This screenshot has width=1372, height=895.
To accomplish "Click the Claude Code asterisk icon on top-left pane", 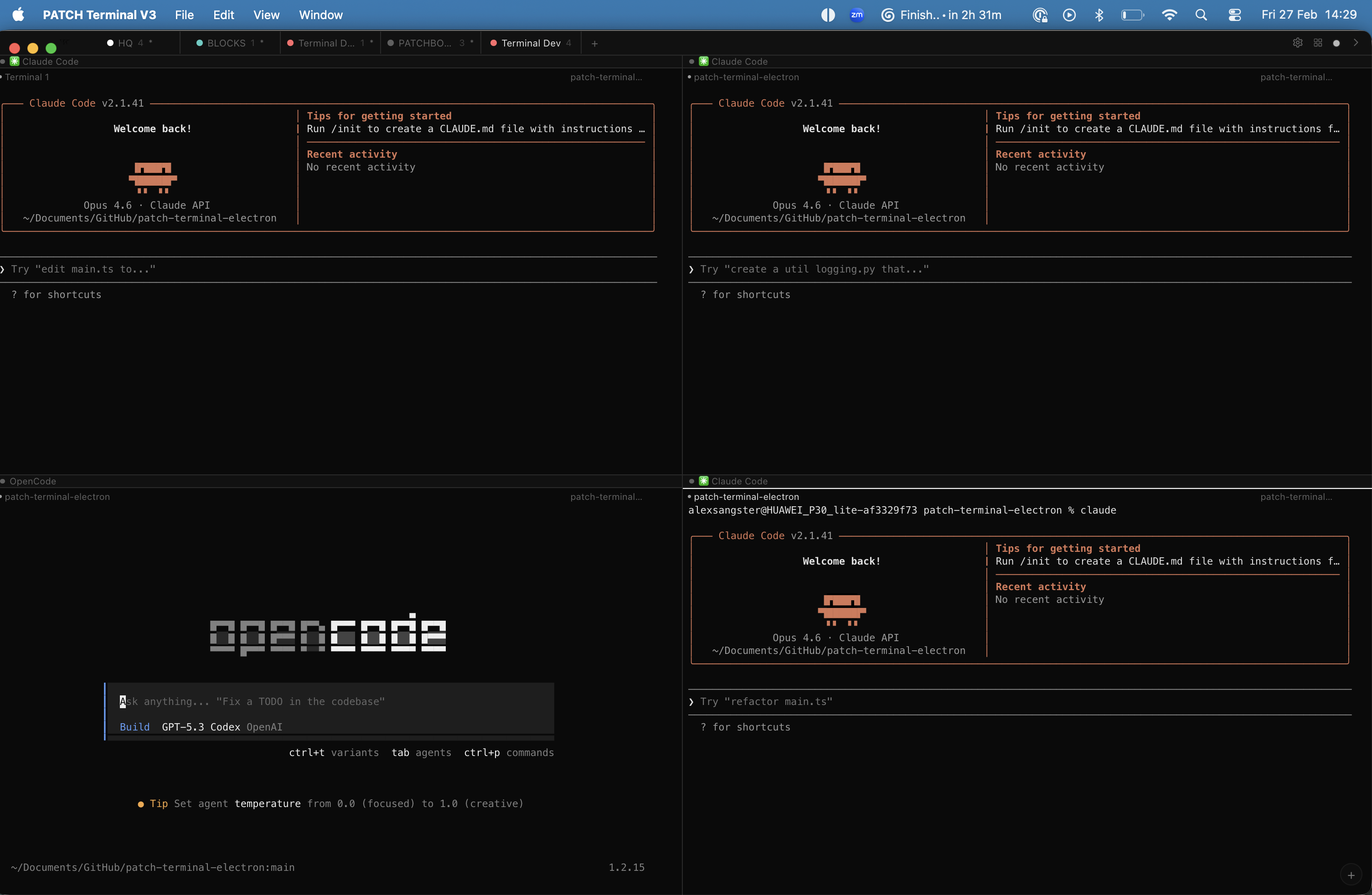I will (15, 61).
